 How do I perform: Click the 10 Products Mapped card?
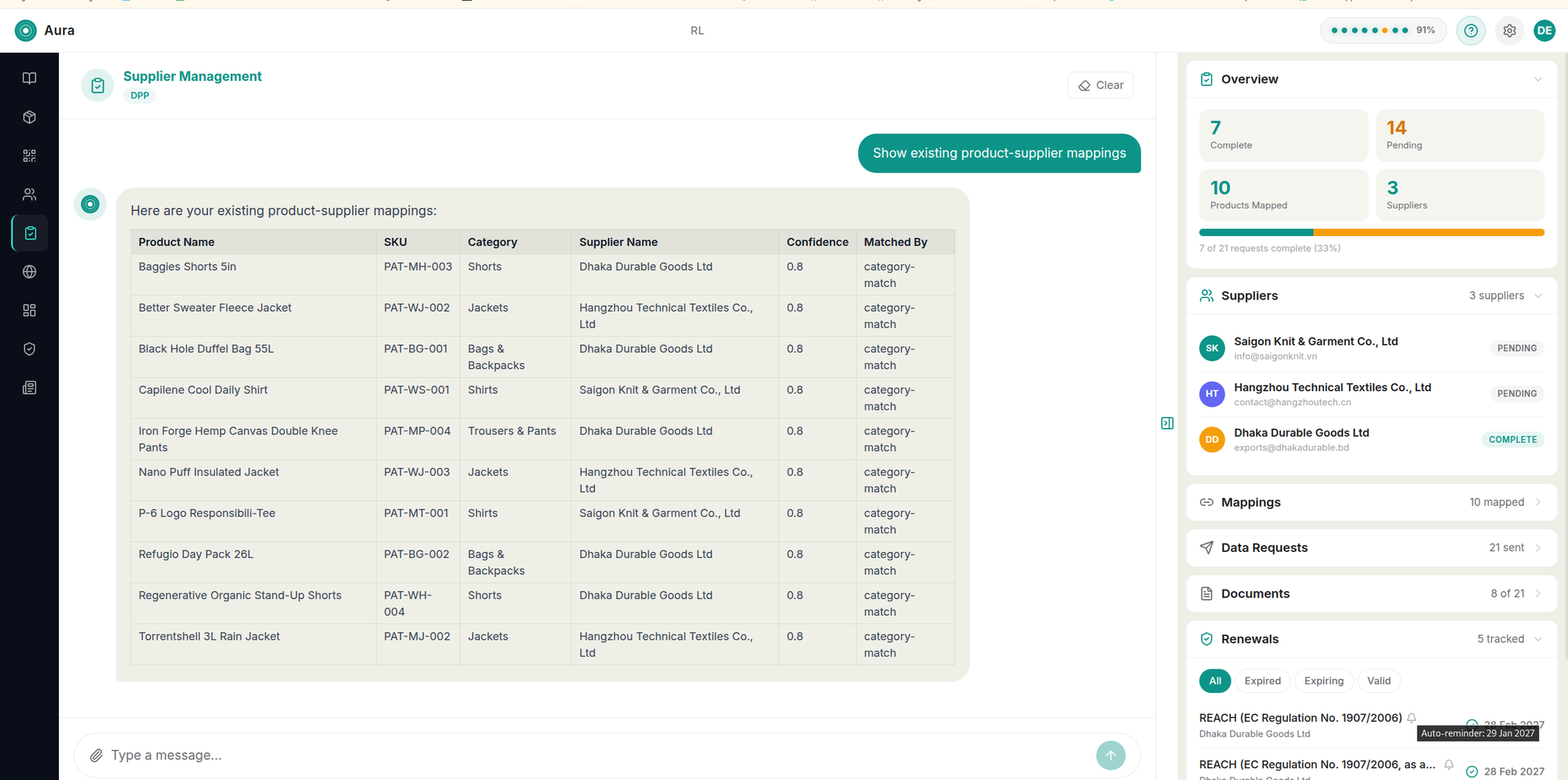(1283, 195)
